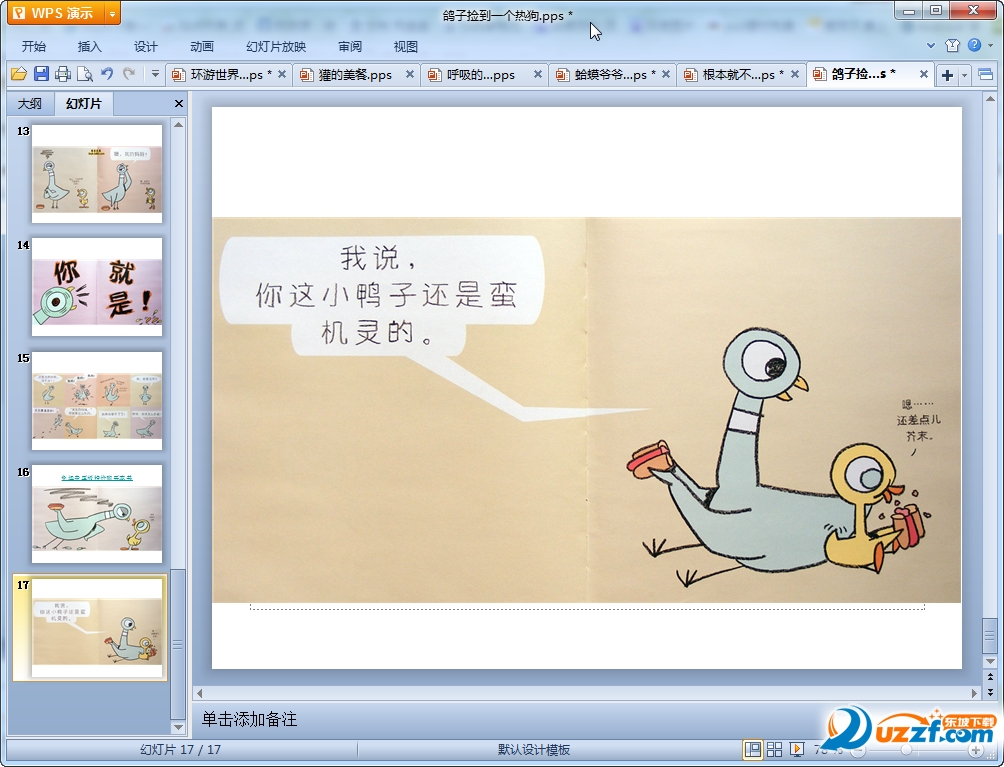
Task: Click the thumbnail pane scroll up arrow
Action: (179, 125)
